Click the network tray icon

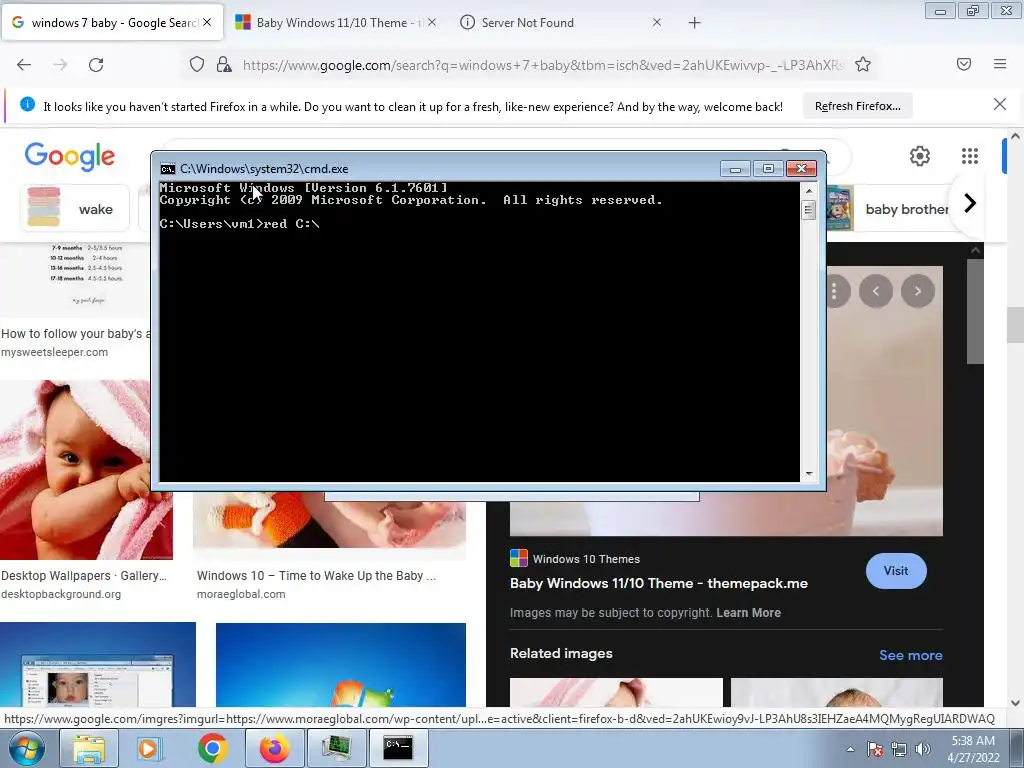899,749
